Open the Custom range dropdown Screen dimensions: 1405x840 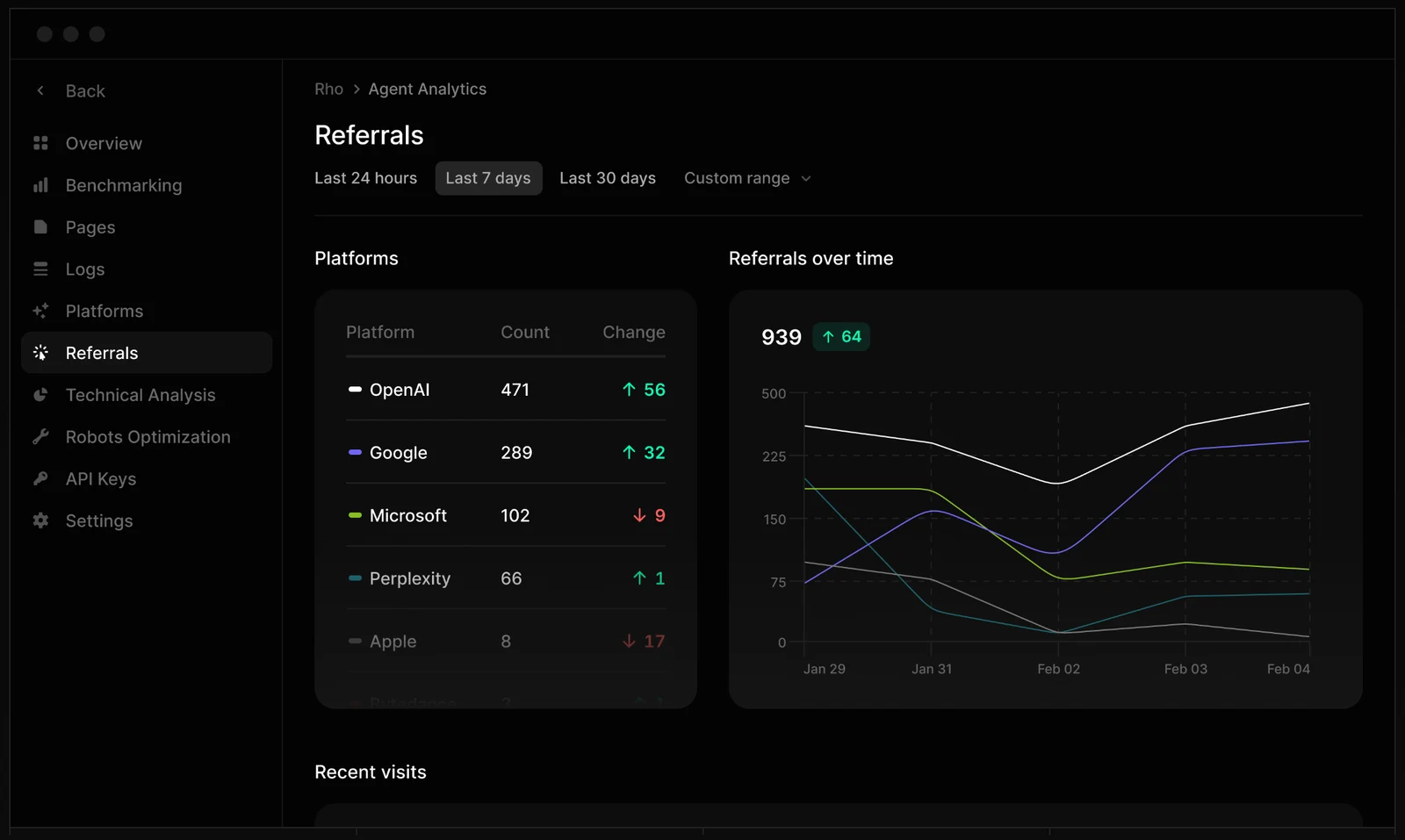(747, 178)
